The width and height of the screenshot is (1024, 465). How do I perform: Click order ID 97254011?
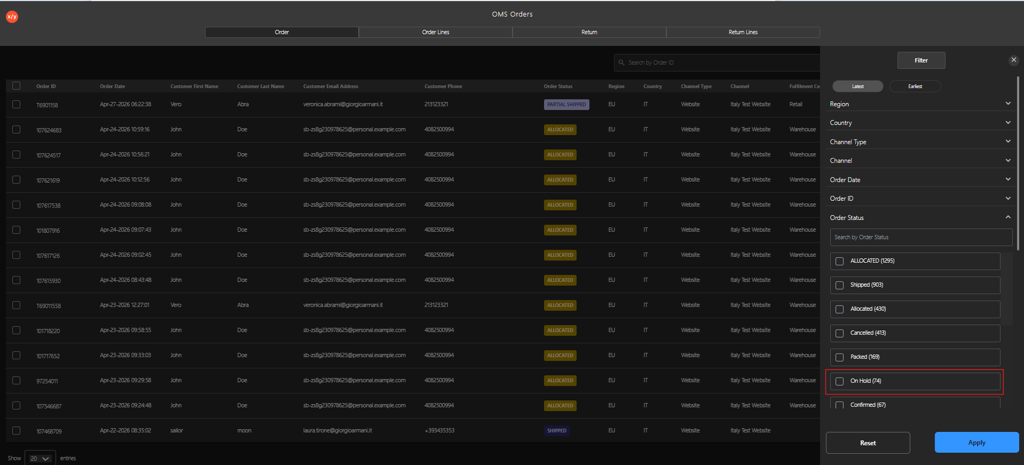pyautogui.click(x=47, y=381)
